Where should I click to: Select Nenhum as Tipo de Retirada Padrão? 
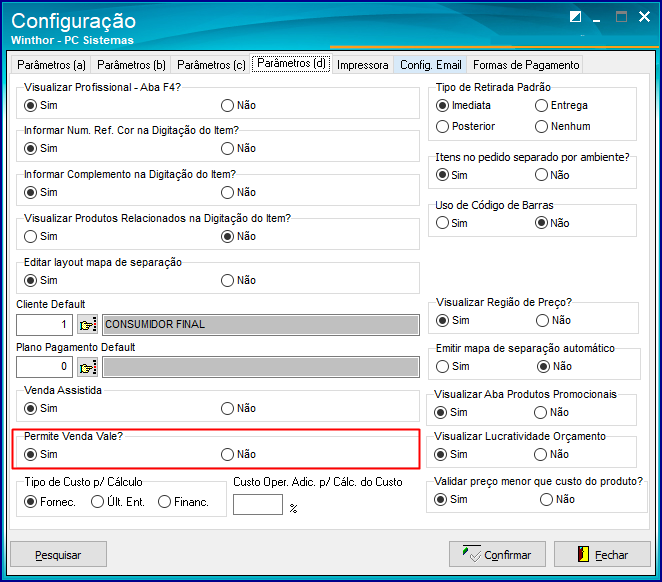tap(563, 127)
